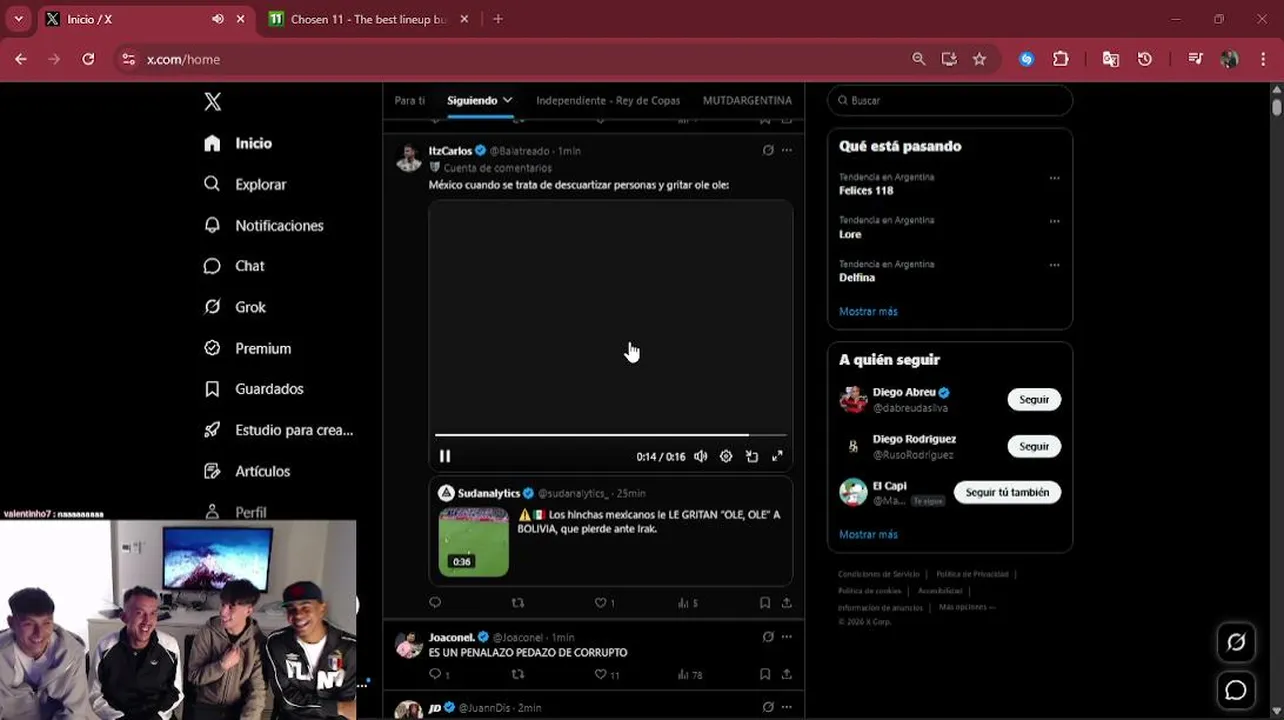Follow Diego Abreu
This screenshot has width=1284, height=720.
(1034, 399)
